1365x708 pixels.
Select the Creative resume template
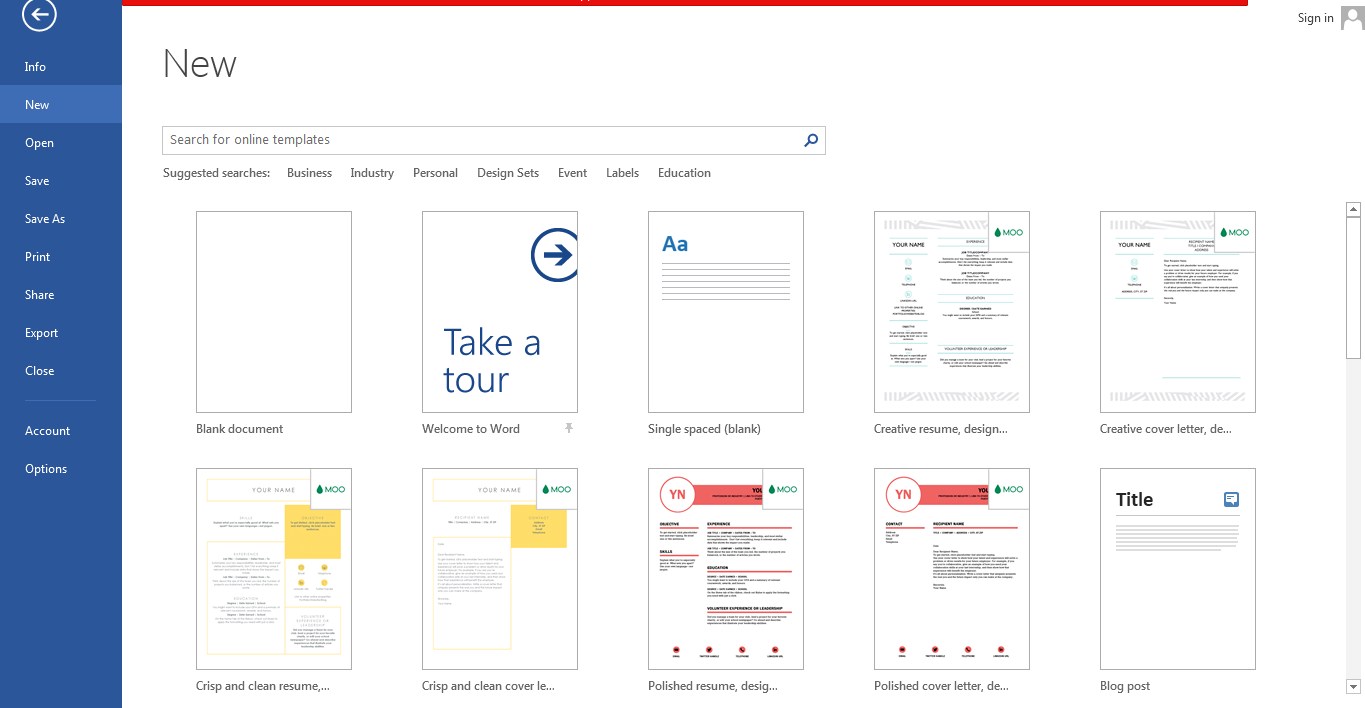pyautogui.click(x=951, y=311)
